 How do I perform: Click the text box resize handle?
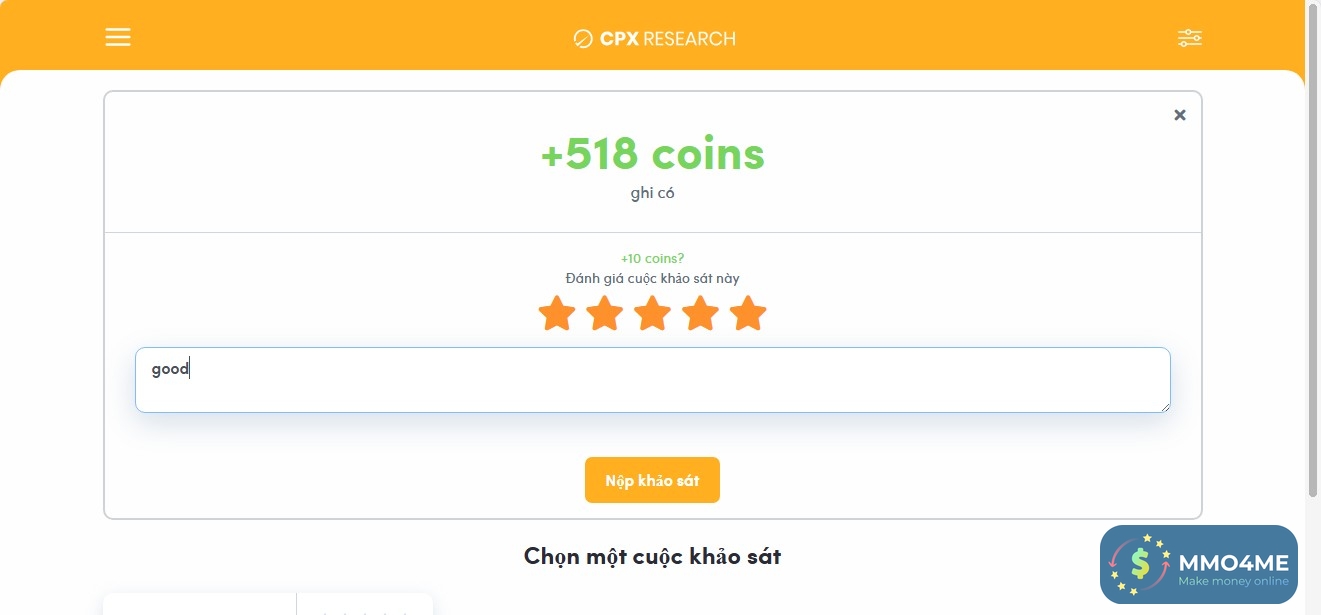point(1165,407)
